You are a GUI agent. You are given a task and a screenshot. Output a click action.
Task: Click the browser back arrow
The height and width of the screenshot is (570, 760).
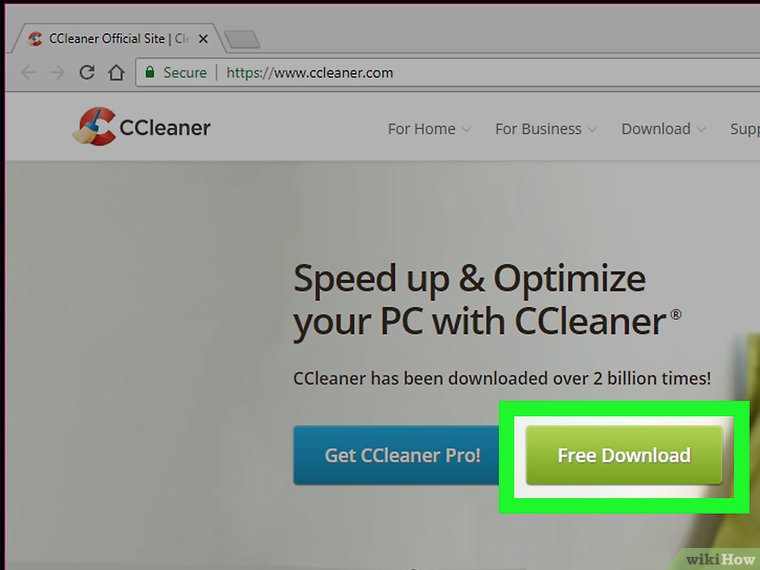point(28,73)
